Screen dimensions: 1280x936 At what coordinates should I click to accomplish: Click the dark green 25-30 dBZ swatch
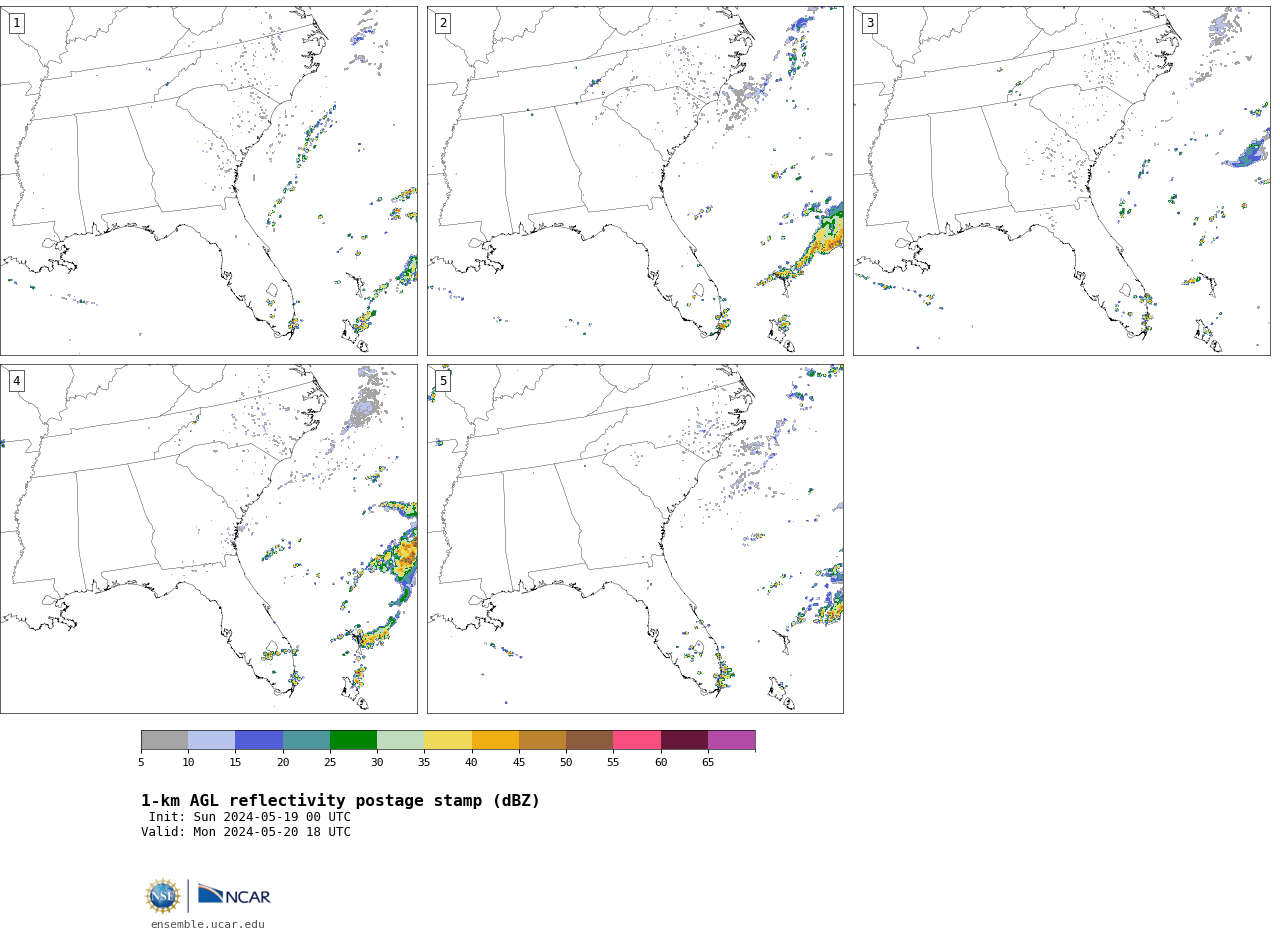(353, 740)
